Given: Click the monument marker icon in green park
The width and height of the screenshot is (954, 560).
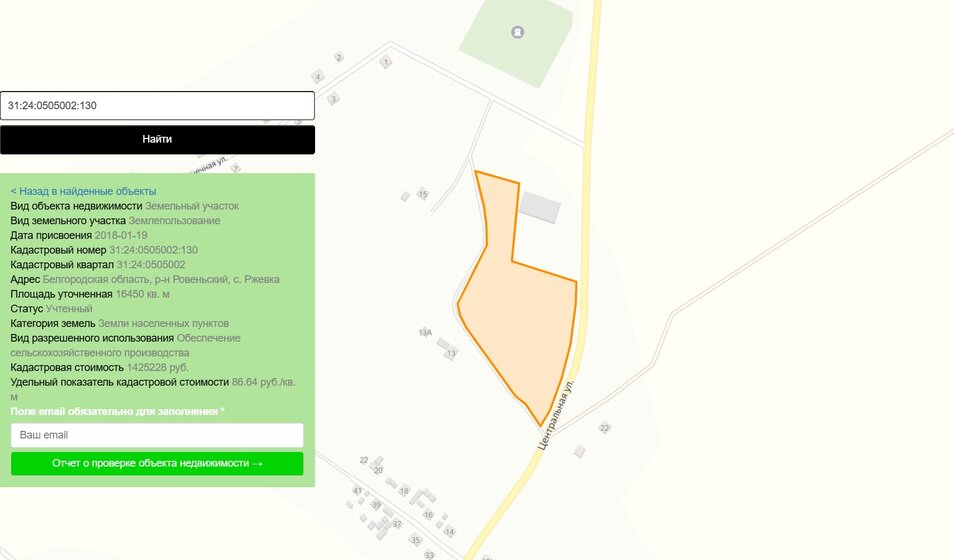Looking at the screenshot, I should [x=518, y=32].
